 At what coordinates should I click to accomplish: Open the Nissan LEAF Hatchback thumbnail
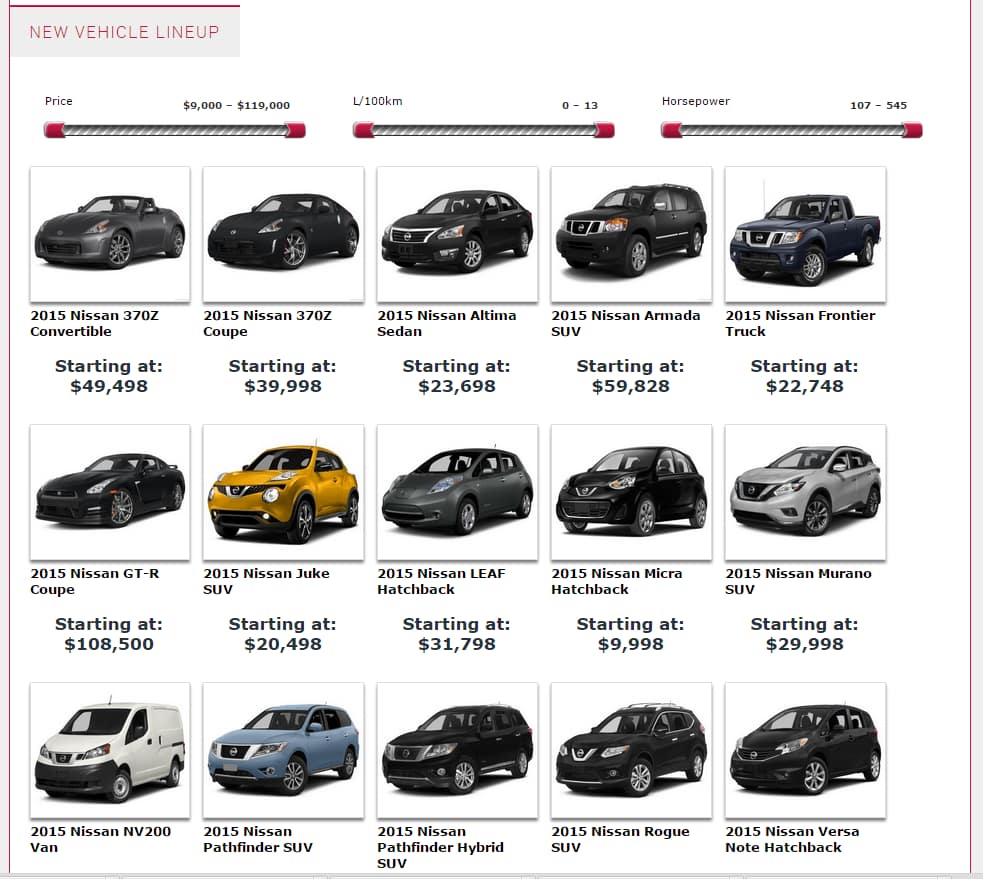[457, 491]
